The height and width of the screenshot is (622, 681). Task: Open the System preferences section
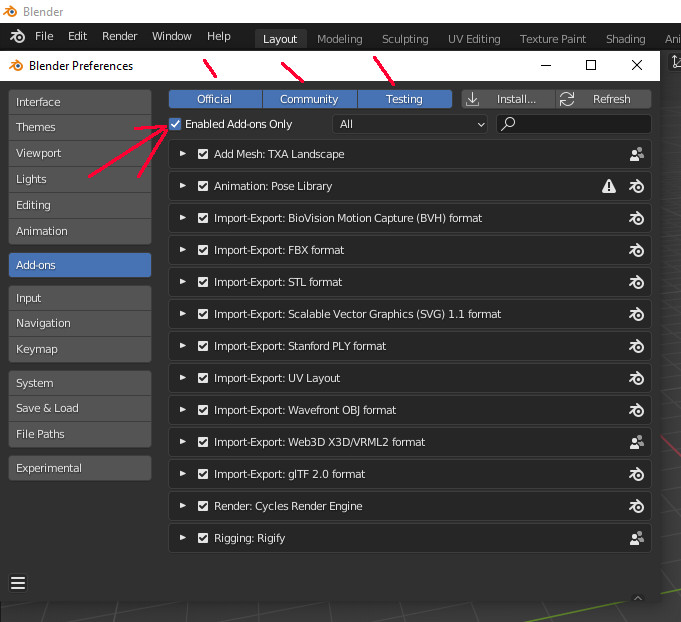80,383
